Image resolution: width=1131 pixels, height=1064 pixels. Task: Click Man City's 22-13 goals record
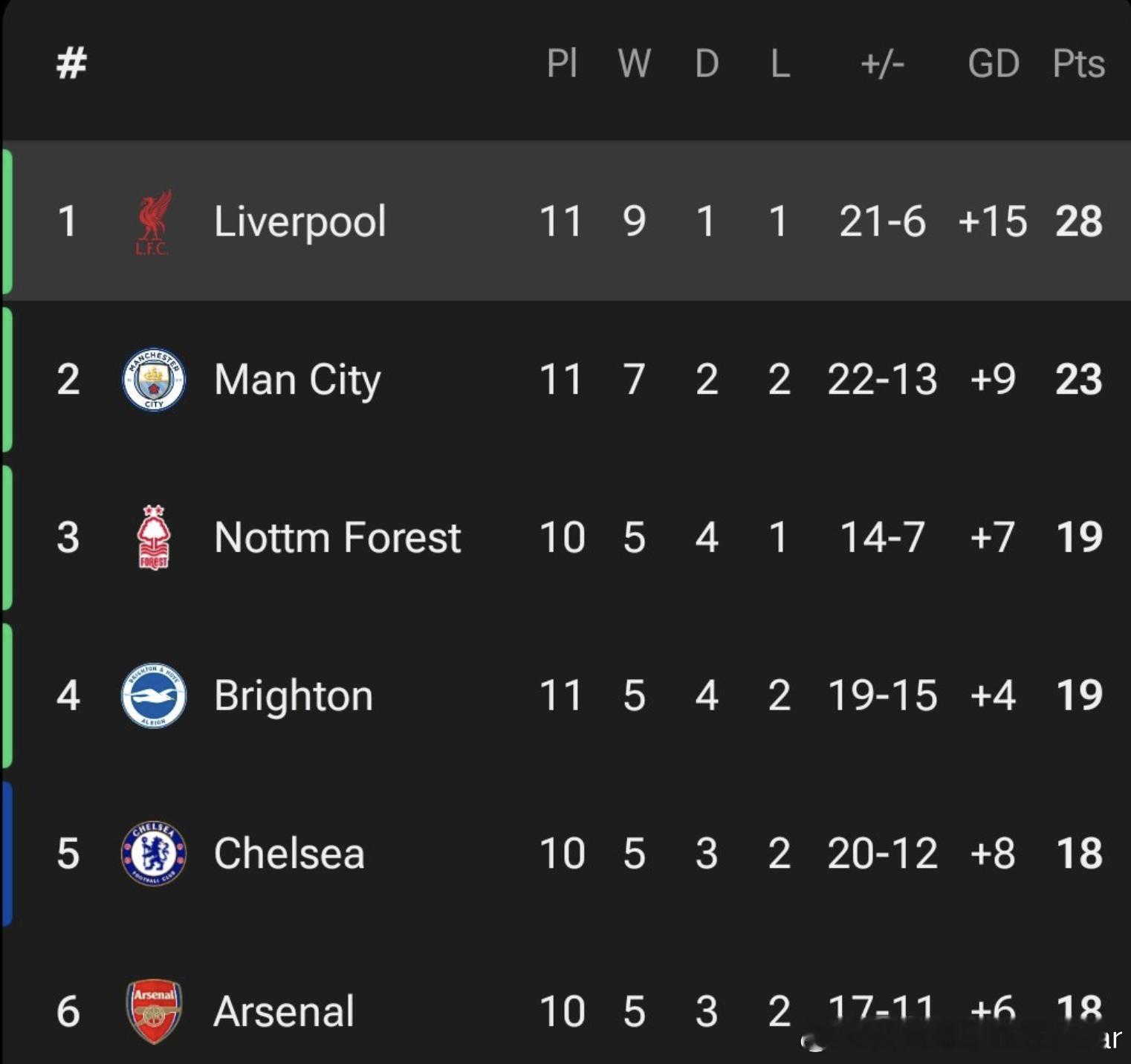click(882, 380)
